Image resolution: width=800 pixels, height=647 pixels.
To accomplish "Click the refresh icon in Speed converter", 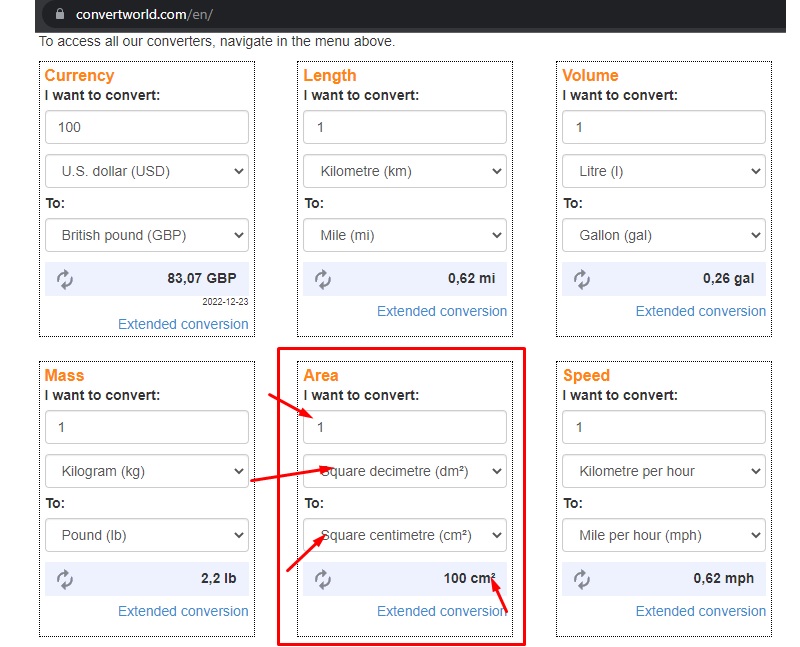I will point(581,578).
